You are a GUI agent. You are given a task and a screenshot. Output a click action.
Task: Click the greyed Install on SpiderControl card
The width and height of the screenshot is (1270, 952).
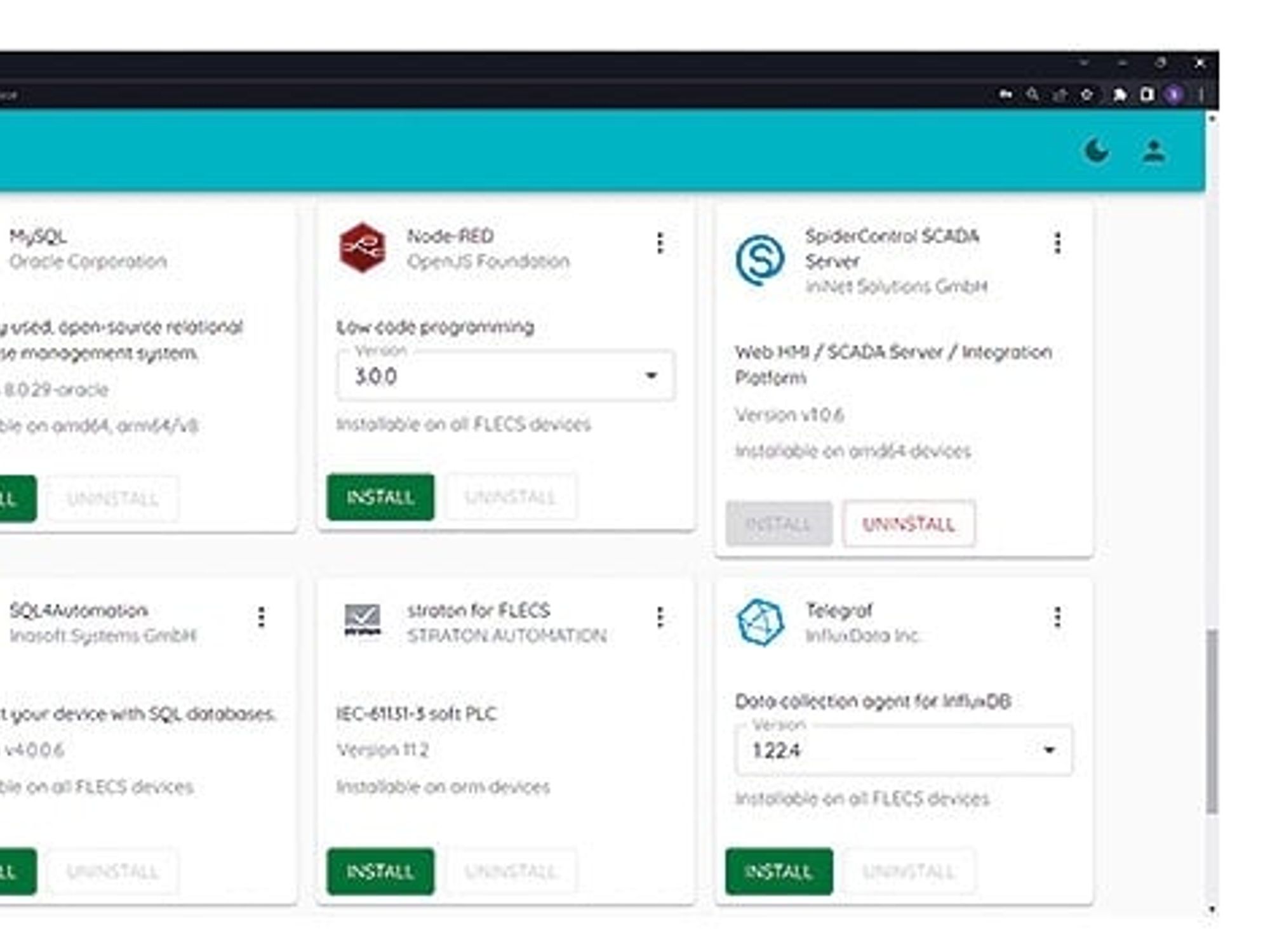tap(779, 524)
